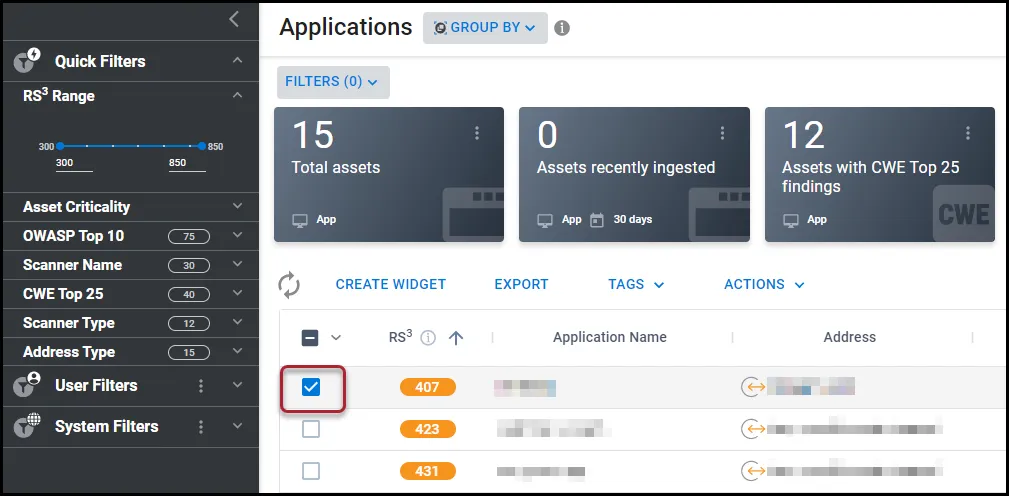Expand the Scanner Type filter

pos(237,322)
